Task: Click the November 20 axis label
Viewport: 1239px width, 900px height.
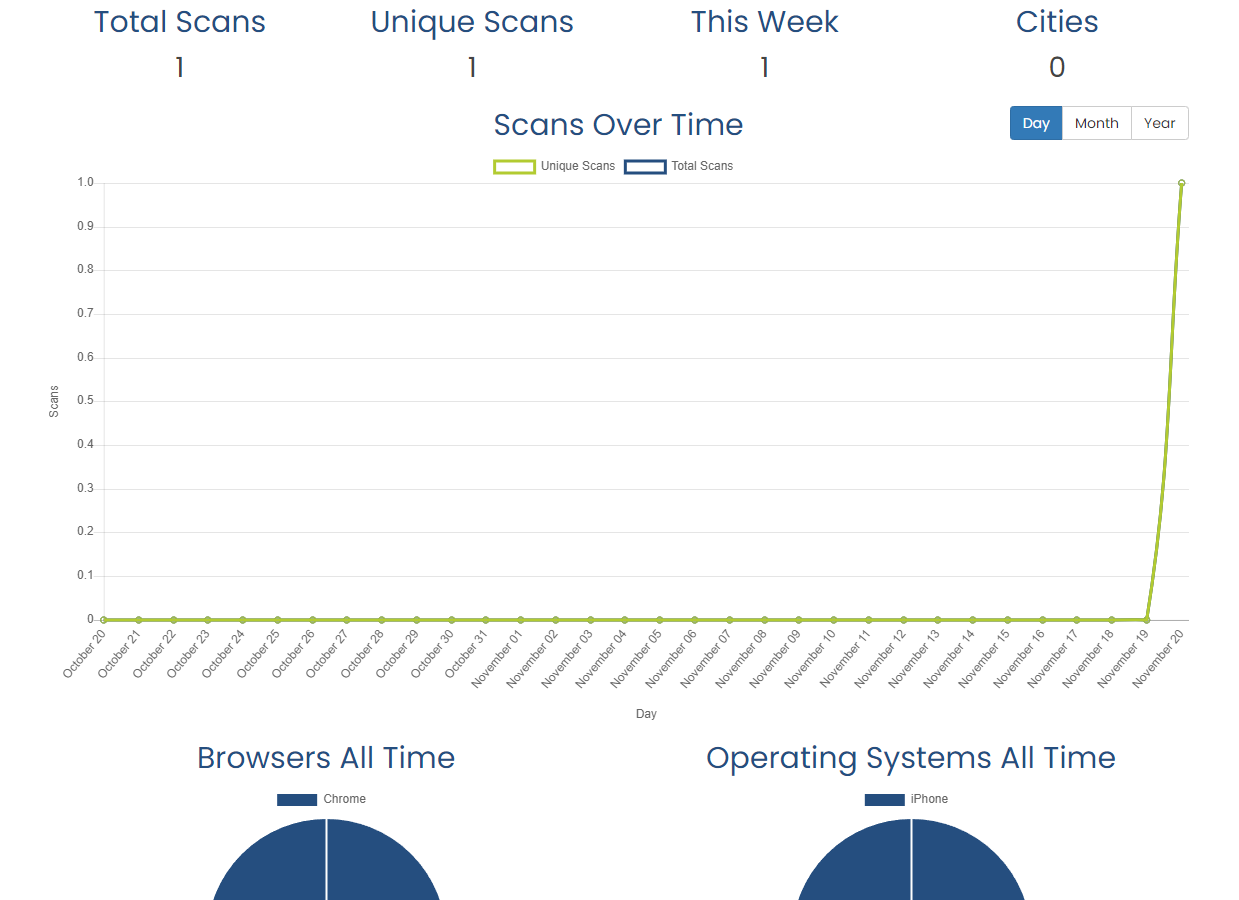Action: coord(1158,660)
